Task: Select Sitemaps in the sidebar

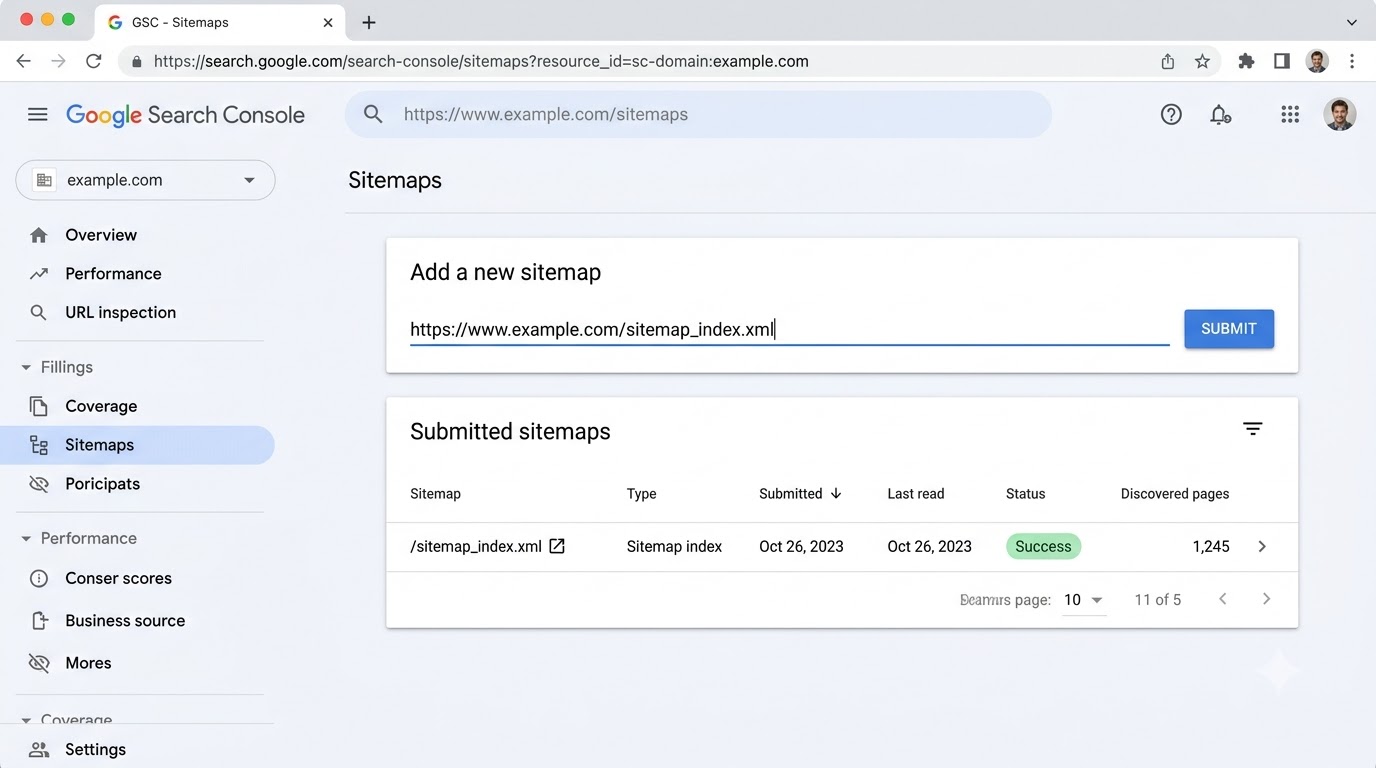Action: pos(137,445)
